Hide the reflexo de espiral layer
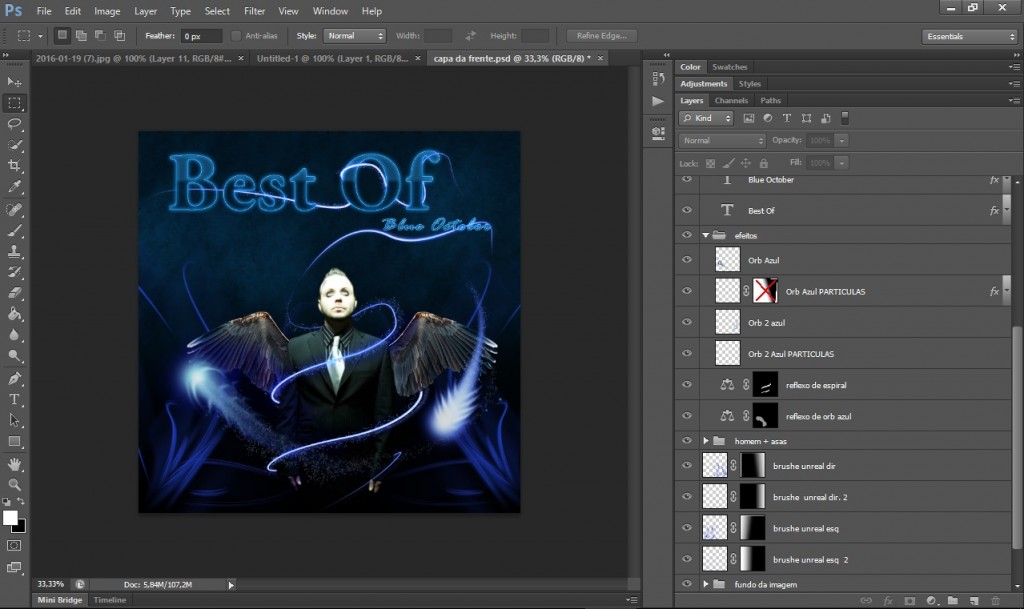The width and height of the screenshot is (1024, 609). click(687, 384)
